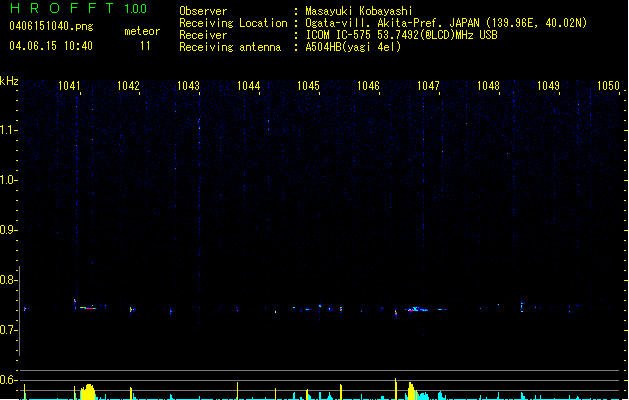Click the 1042 time axis marker
Screen dimensions: 629x400
[128, 86]
